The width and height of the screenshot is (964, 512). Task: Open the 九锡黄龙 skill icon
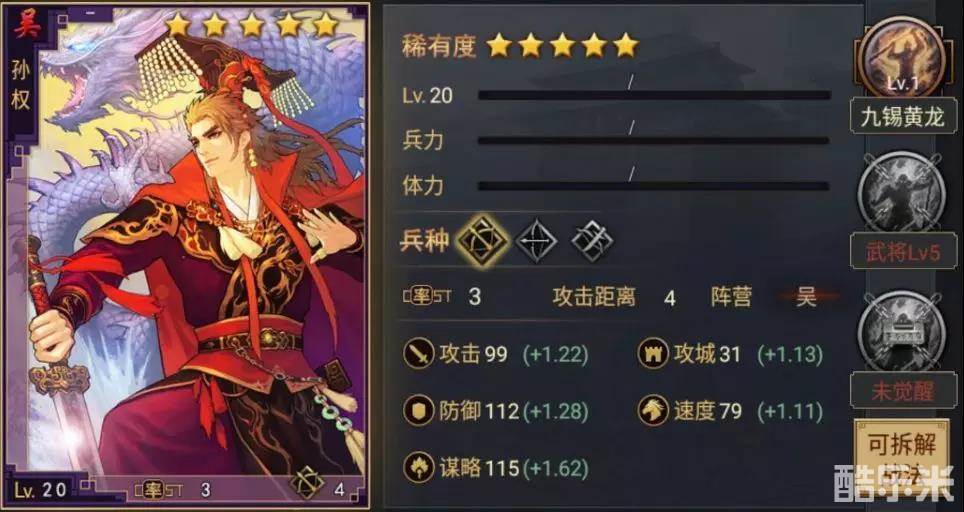pyautogui.click(x=903, y=58)
